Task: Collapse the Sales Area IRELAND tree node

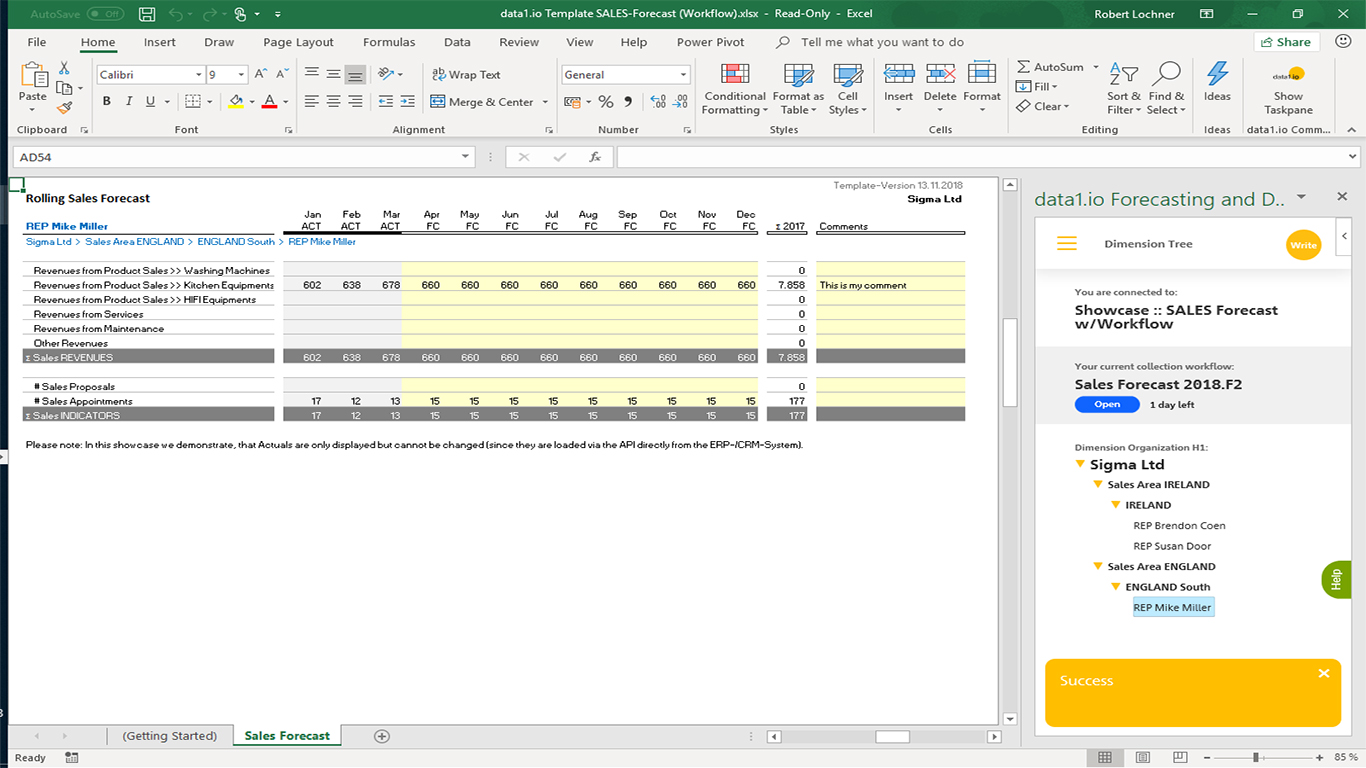Action: (x=1098, y=485)
